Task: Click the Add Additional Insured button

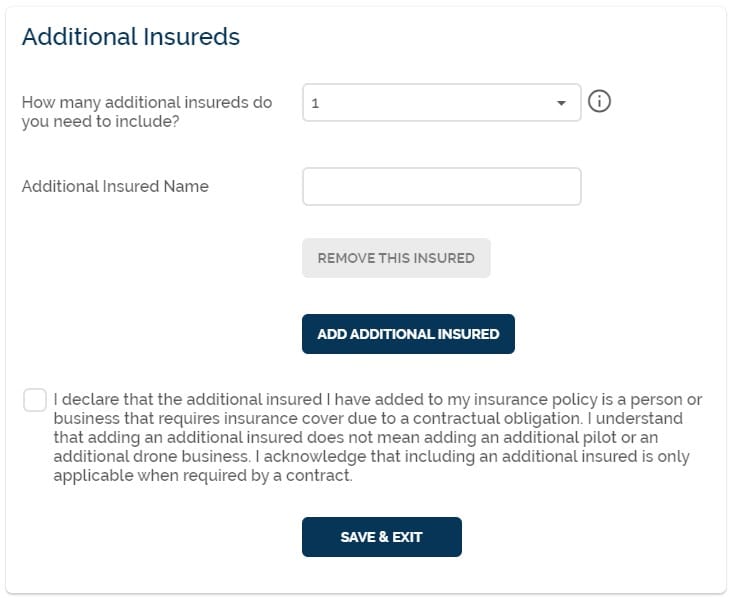Action: (408, 334)
